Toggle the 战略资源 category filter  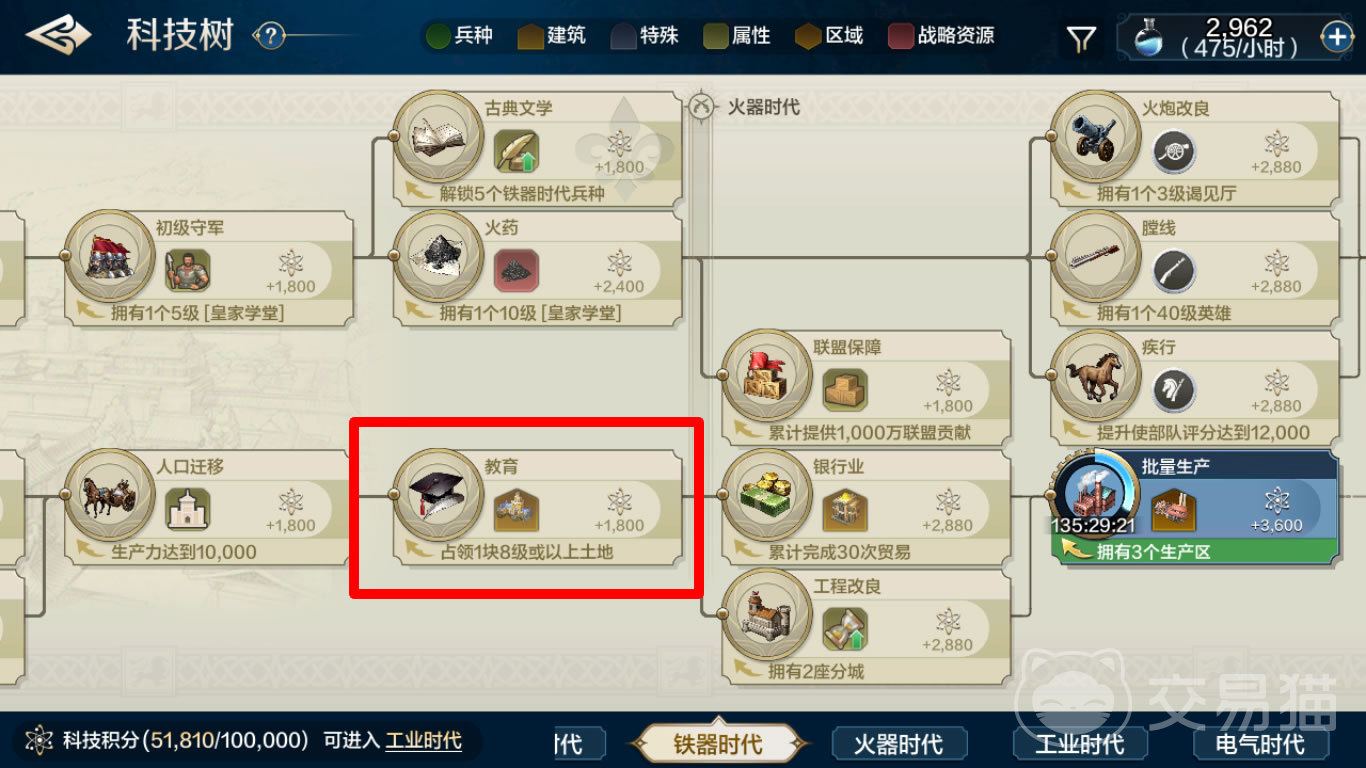click(x=942, y=36)
